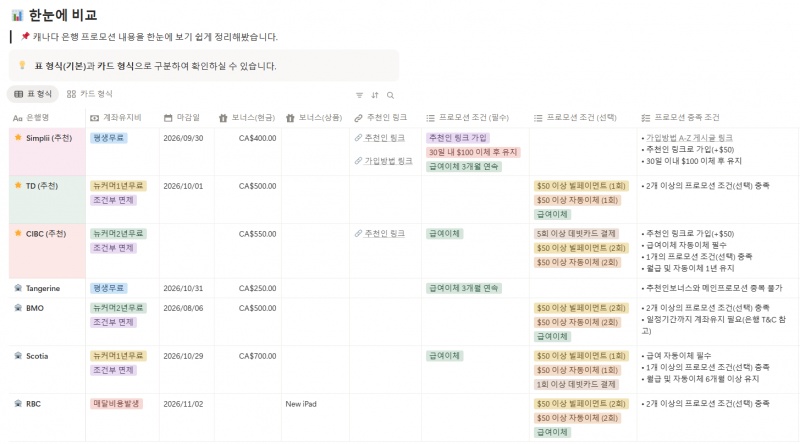Switch to the 카드 형식 card view tab

[90, 94]
